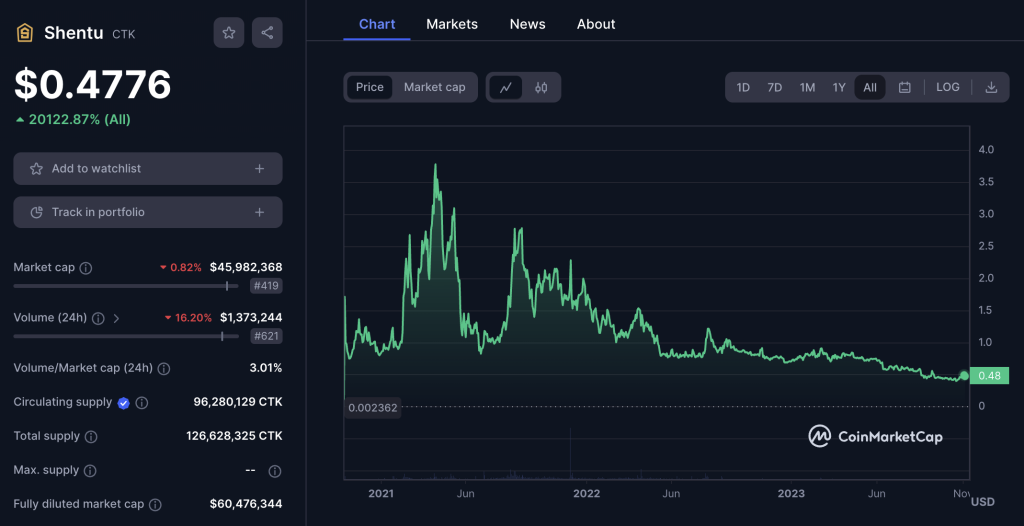The width and height of the screenshot is (1024, 526).
Task: Toggle LOG scale on chart
Action: tap(948, 87)
